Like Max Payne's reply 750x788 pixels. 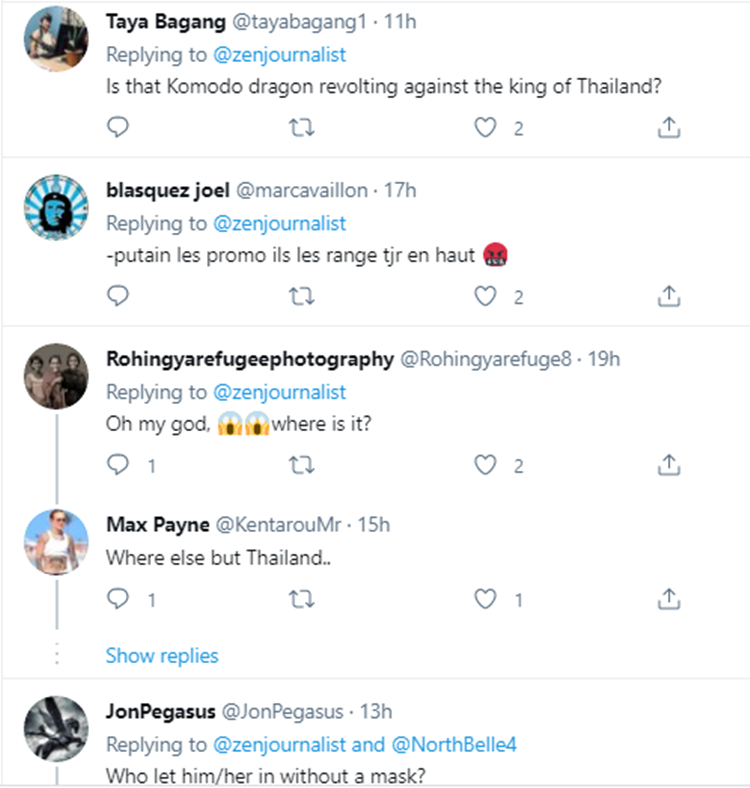[485, 599]
